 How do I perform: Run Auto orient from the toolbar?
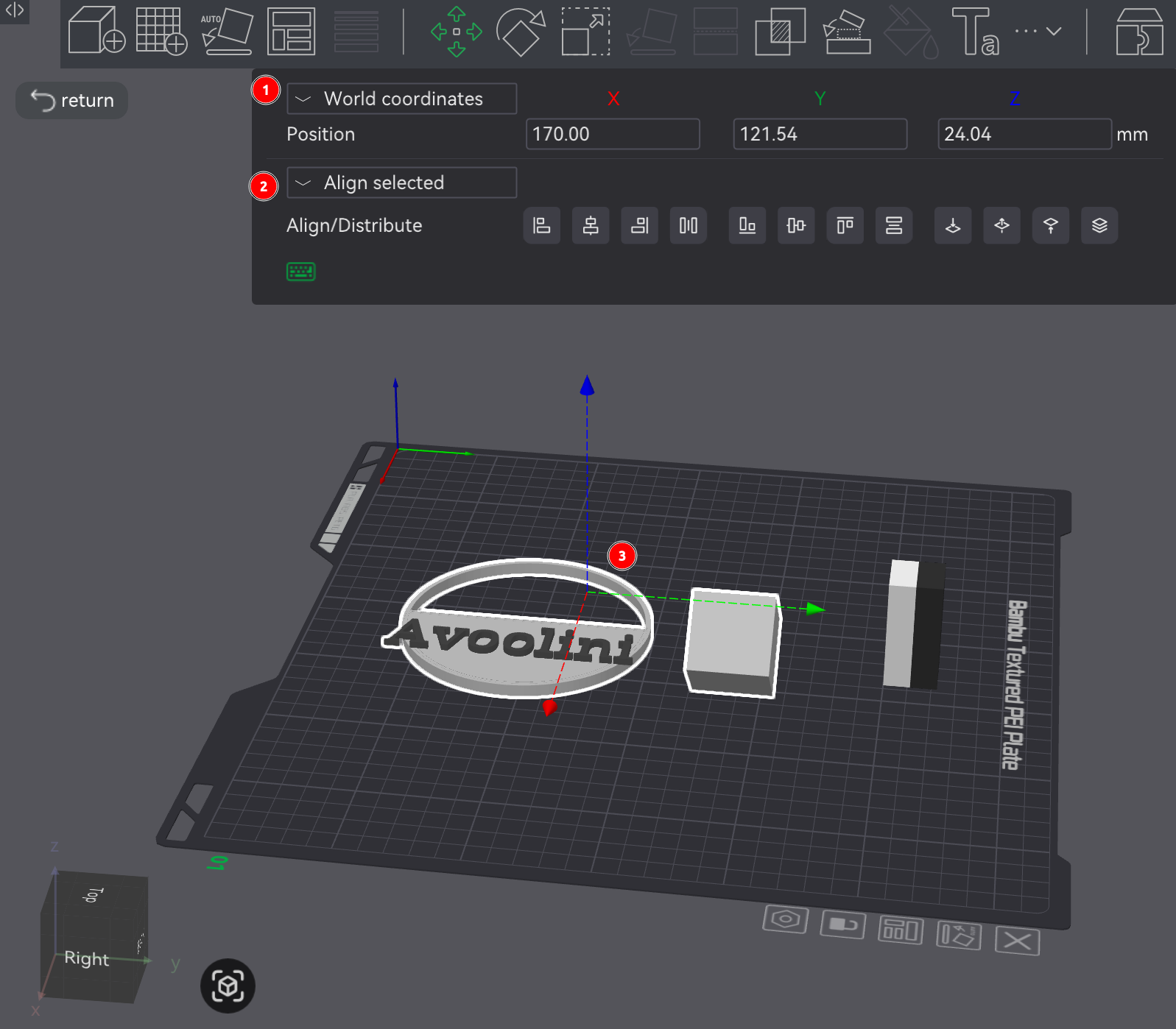click(227, 31)
